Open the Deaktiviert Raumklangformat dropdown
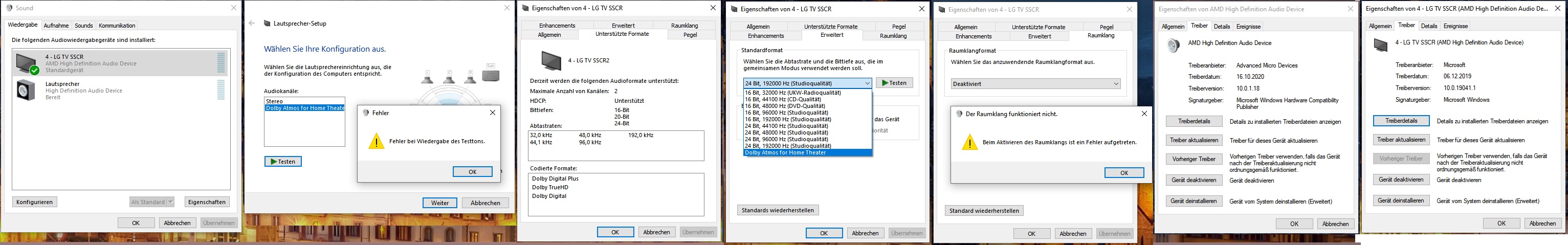The width and height of the screenshot is (1568, 245). coord(1035,84)
